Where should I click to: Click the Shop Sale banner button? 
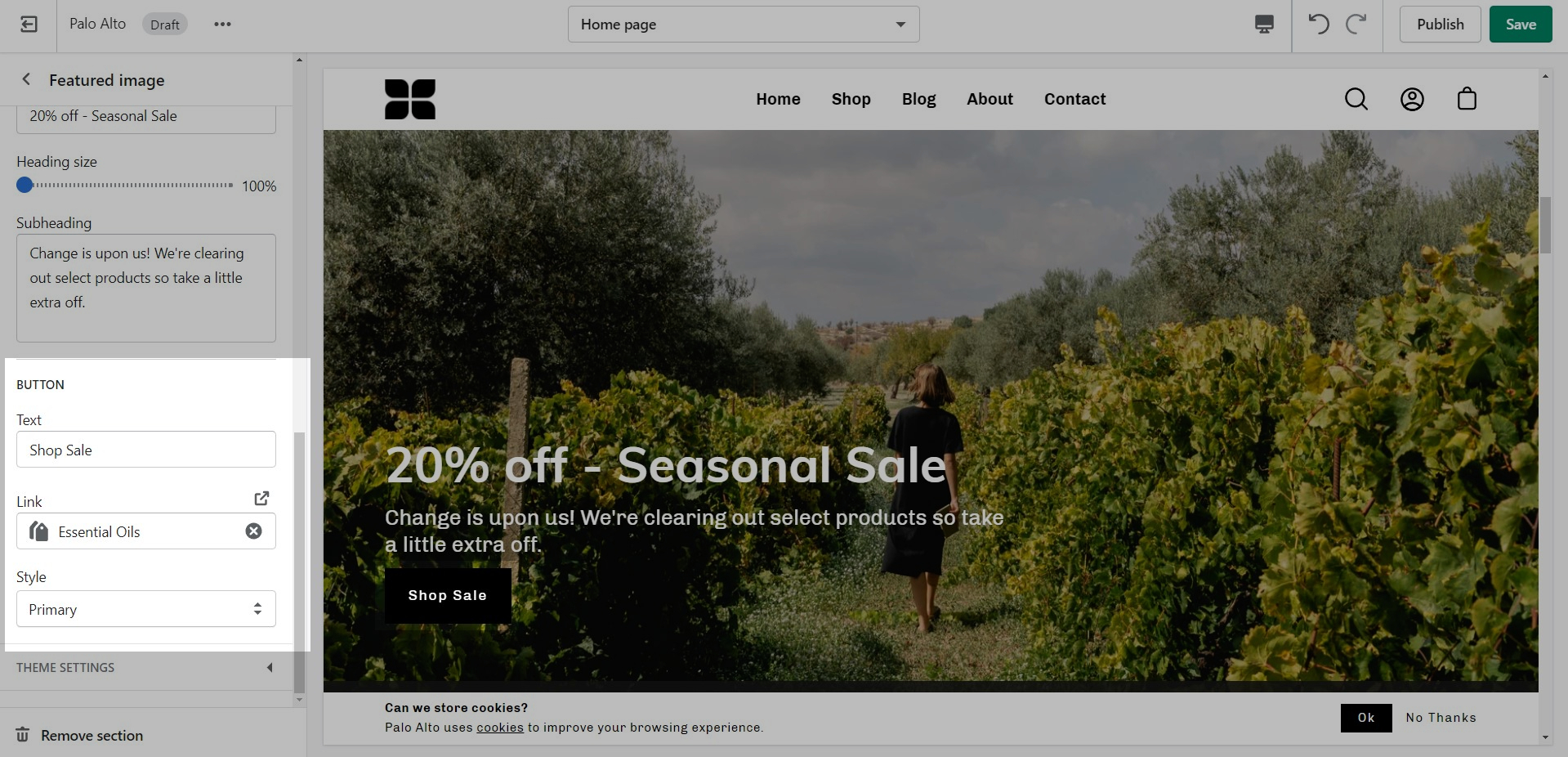point(448,596)
